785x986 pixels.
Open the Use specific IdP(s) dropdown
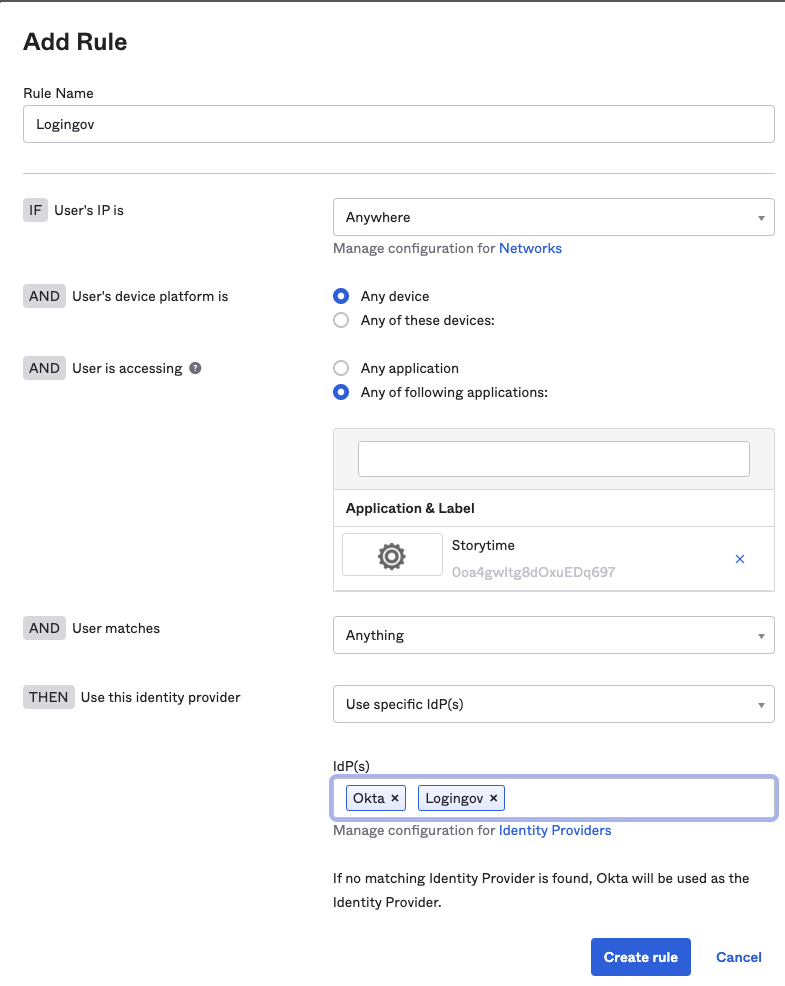(x=553, y=704)
